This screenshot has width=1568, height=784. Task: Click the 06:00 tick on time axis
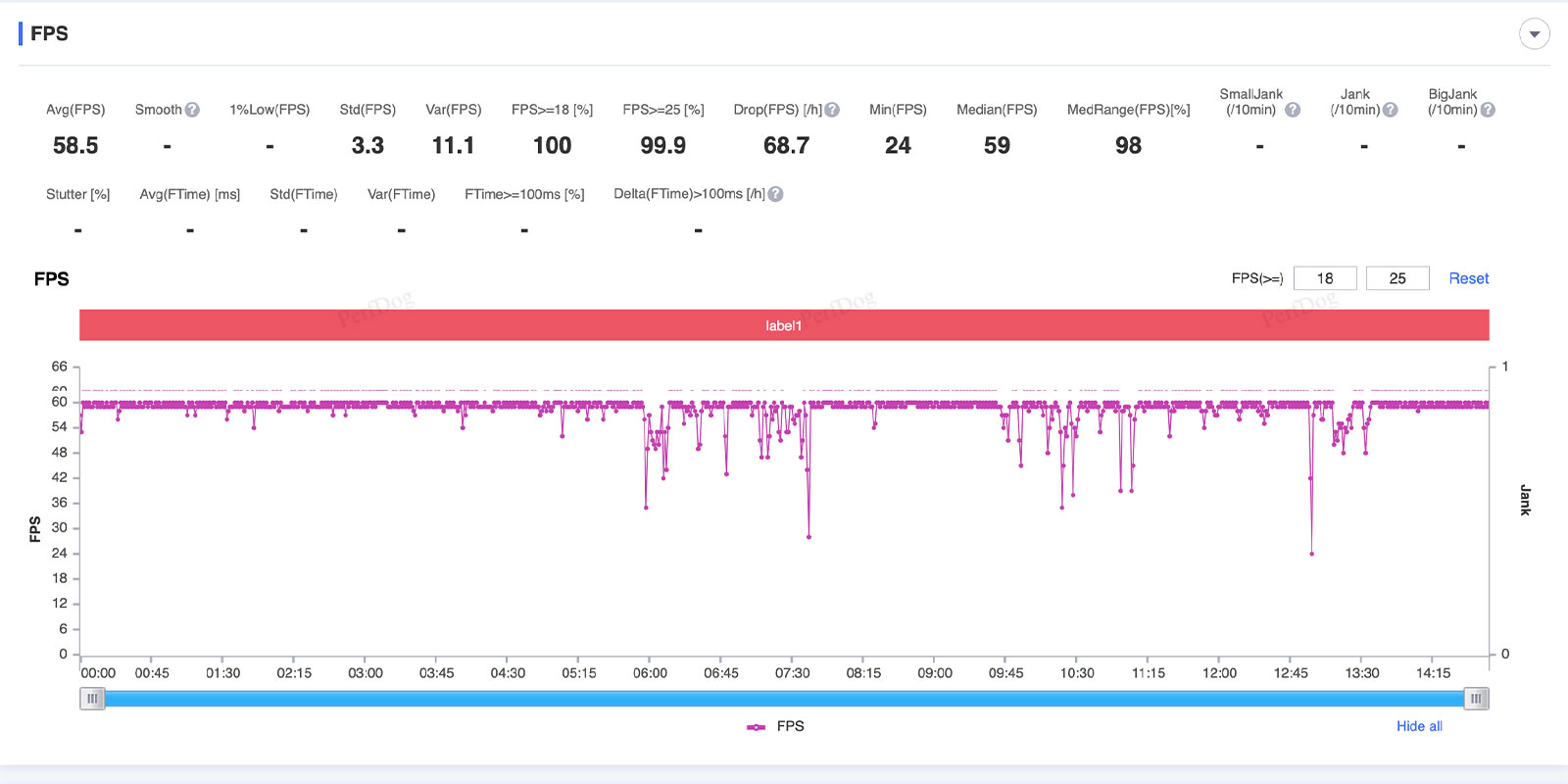point(650,673)
